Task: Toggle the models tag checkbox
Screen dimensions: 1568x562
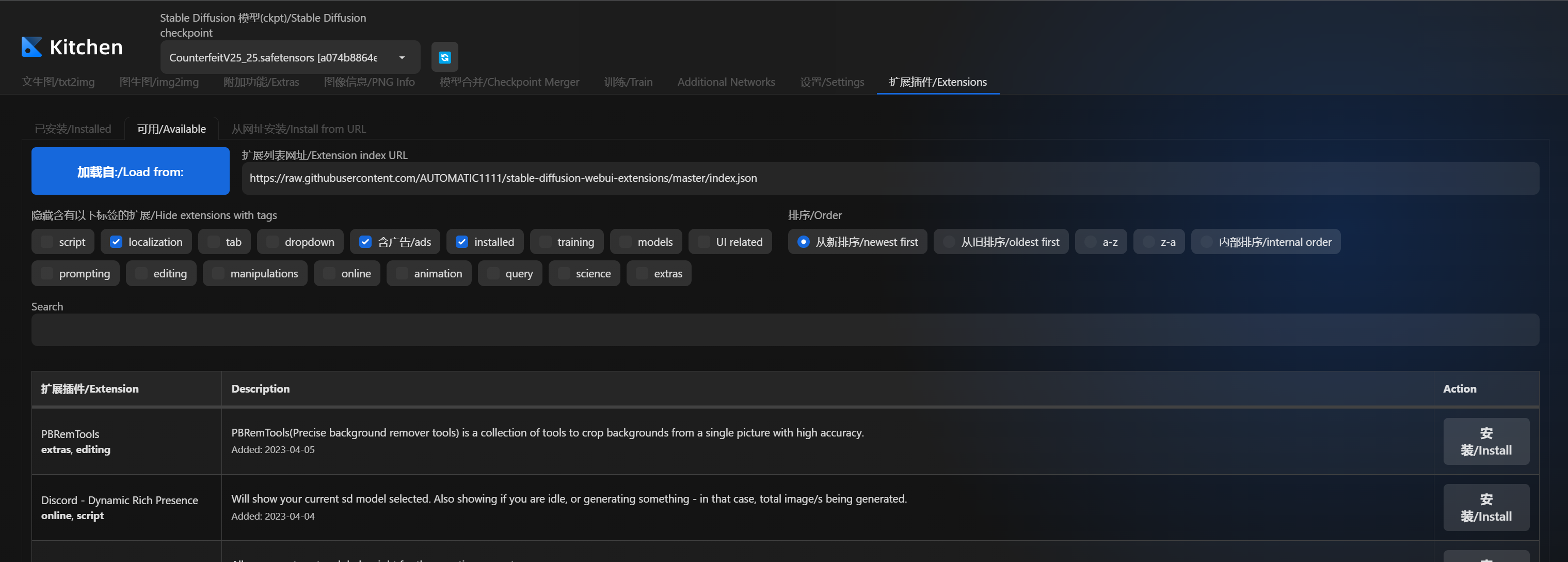Action: click(626, 242)
